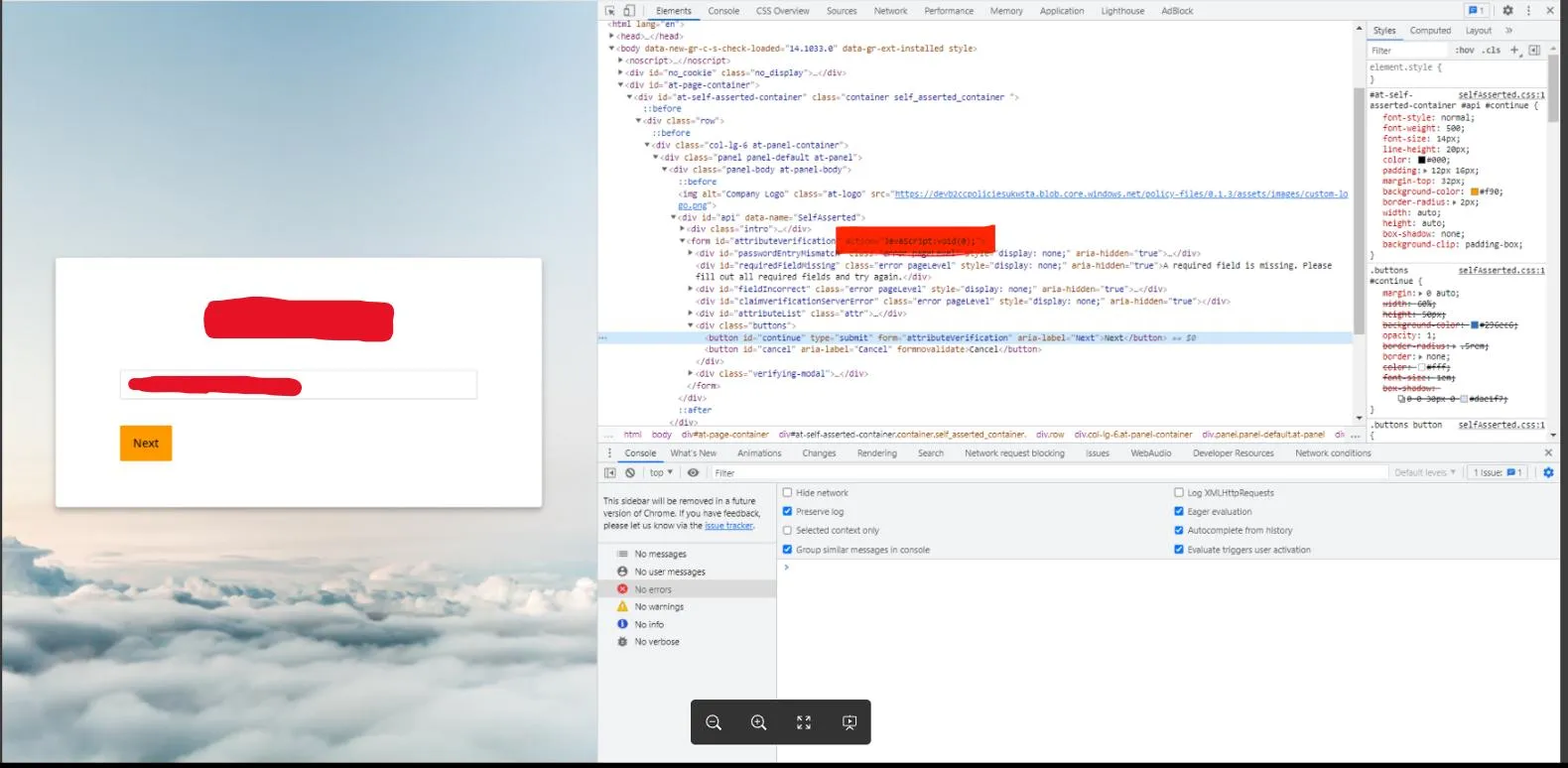Click the orange Next button
The width and height of the screenshot is (1568, 768).
click(146, 444)
